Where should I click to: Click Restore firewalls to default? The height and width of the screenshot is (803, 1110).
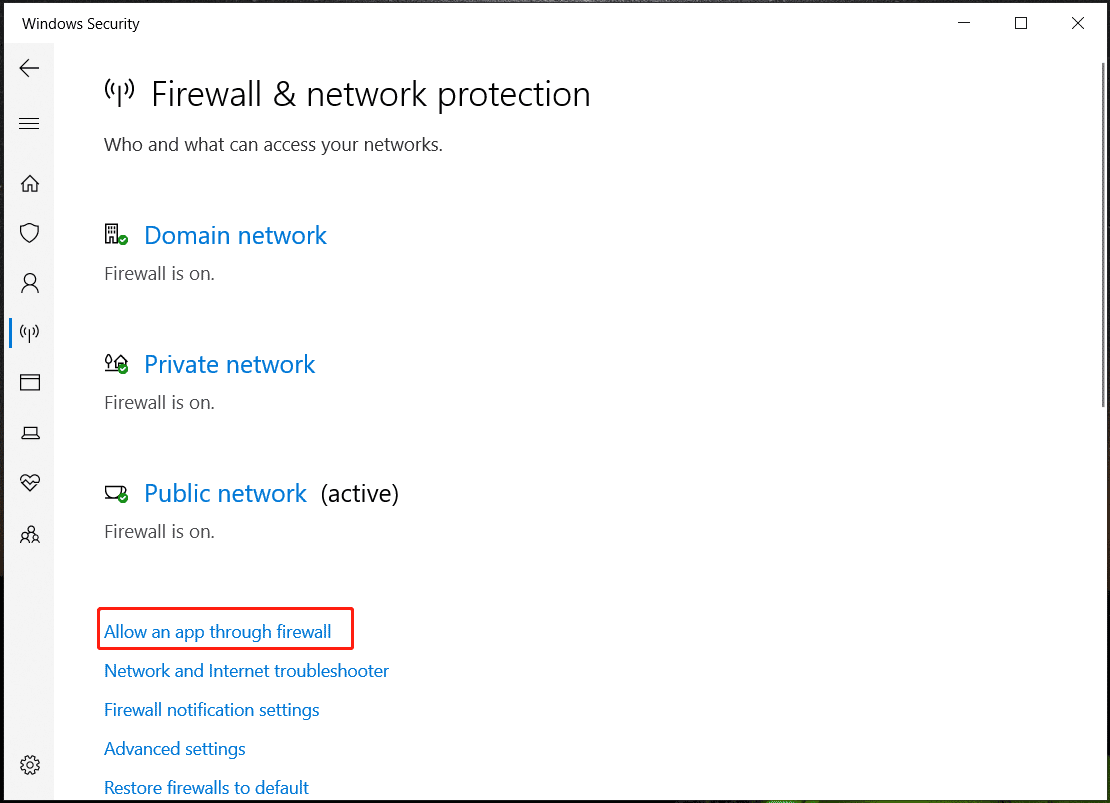[207, 788]
